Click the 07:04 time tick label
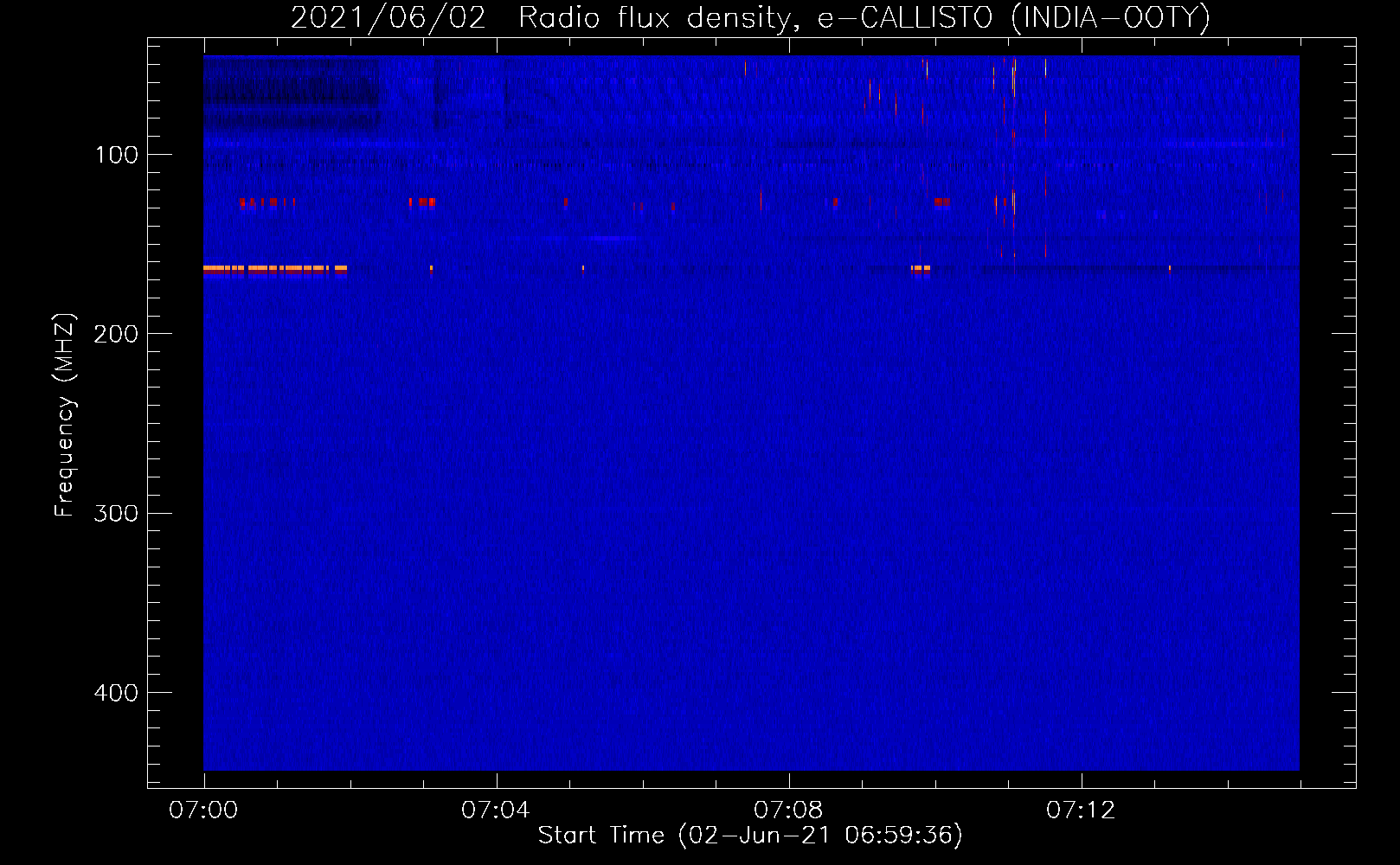 (496, 811)
